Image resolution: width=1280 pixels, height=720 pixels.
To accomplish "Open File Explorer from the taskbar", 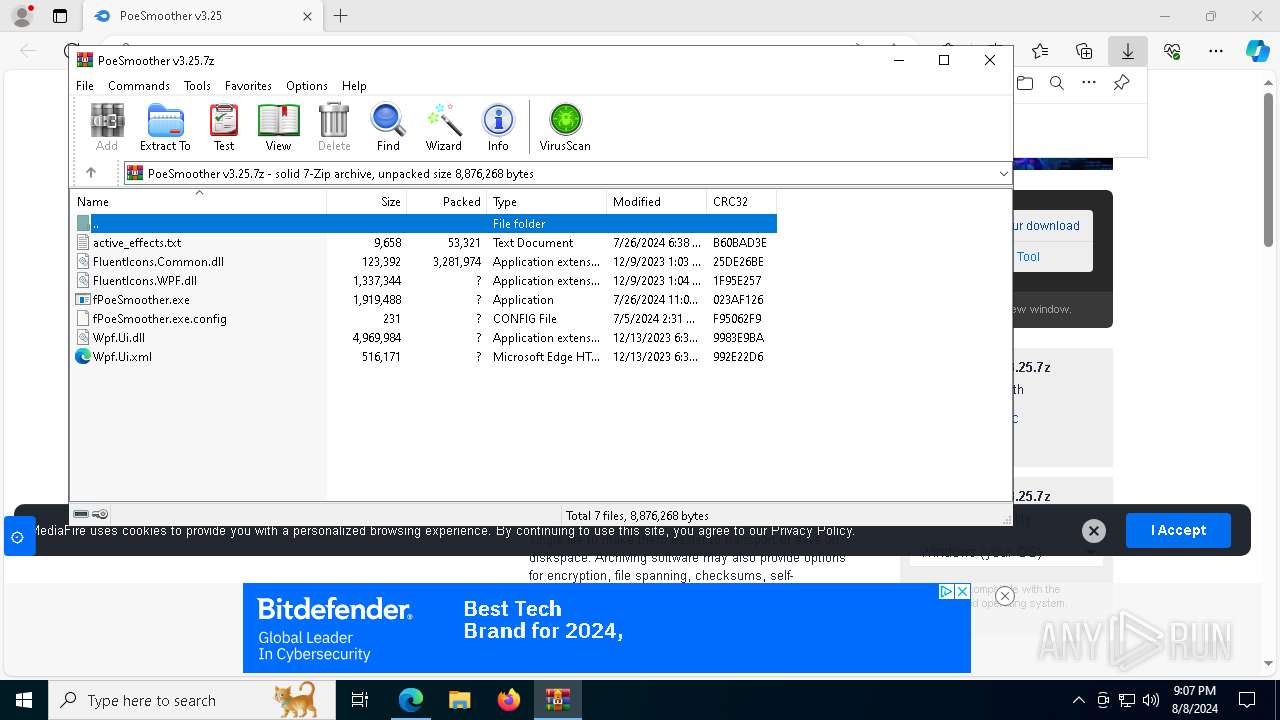I will tap(460, 700).
